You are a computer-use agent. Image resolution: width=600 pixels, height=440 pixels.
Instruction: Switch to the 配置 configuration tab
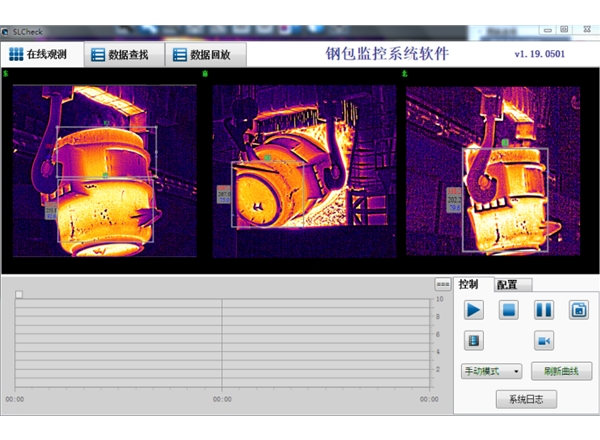pyautogui.click(x=508, y=285)
